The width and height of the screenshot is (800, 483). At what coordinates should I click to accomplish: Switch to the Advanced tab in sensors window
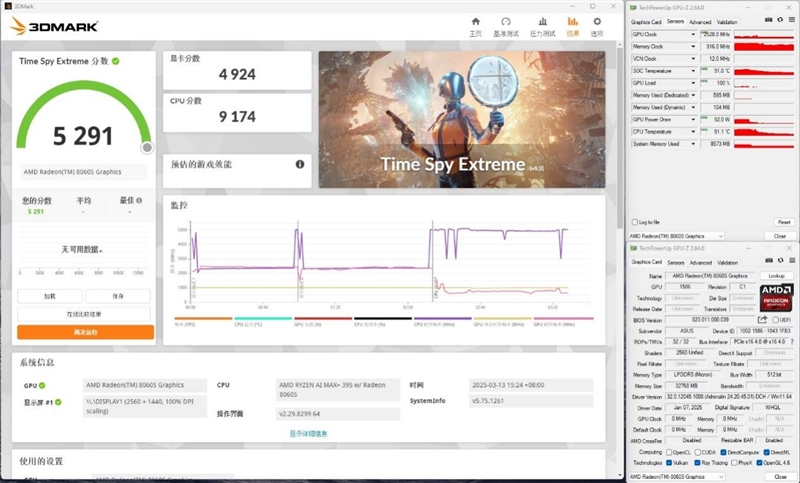tap(699, 21)
